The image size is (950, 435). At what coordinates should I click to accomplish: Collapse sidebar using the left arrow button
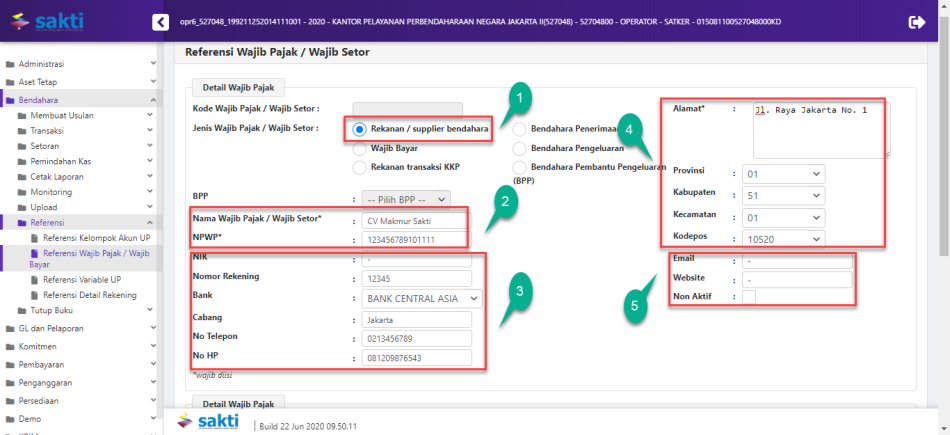160,22
